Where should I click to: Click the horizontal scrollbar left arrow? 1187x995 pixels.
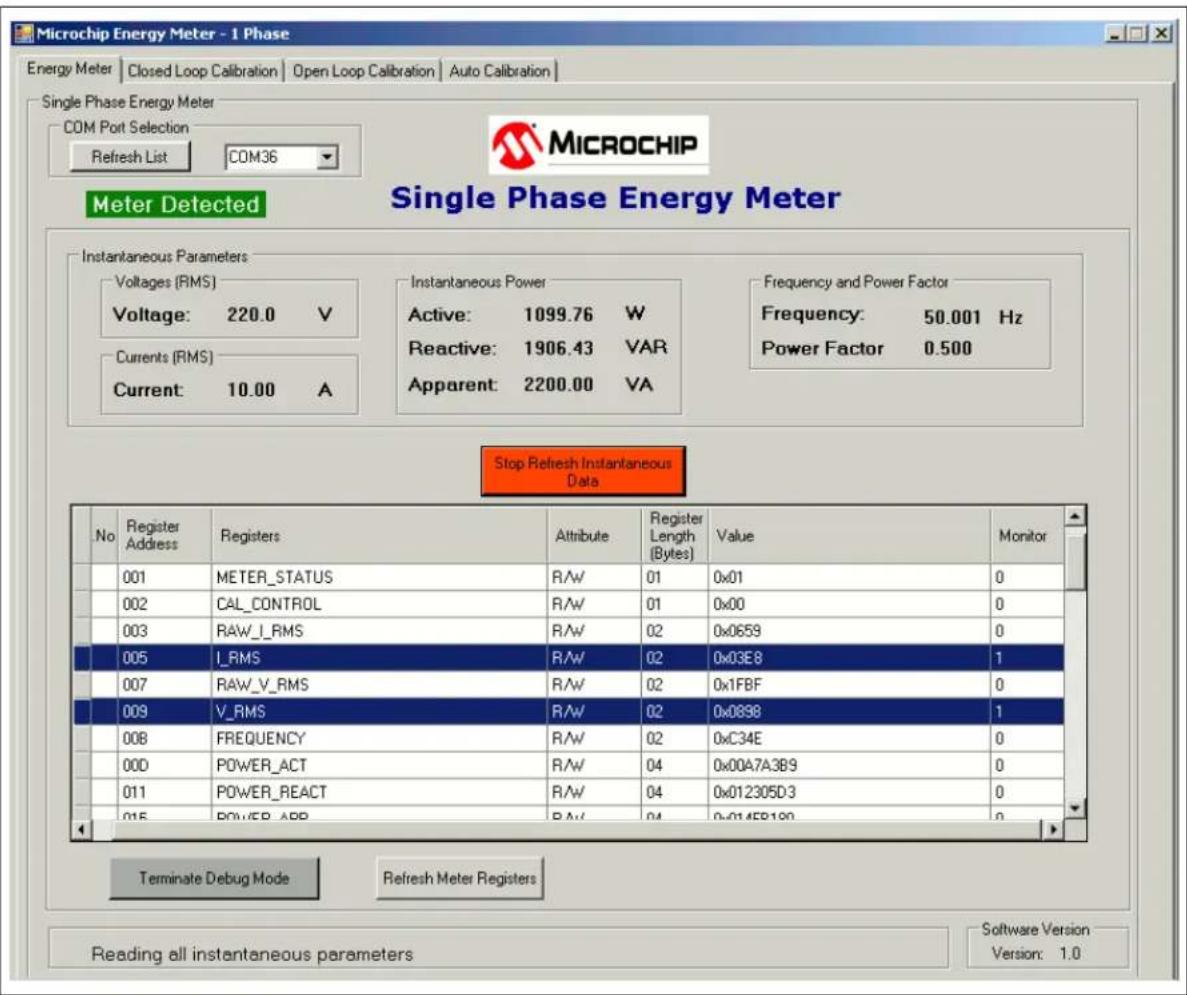80,829
